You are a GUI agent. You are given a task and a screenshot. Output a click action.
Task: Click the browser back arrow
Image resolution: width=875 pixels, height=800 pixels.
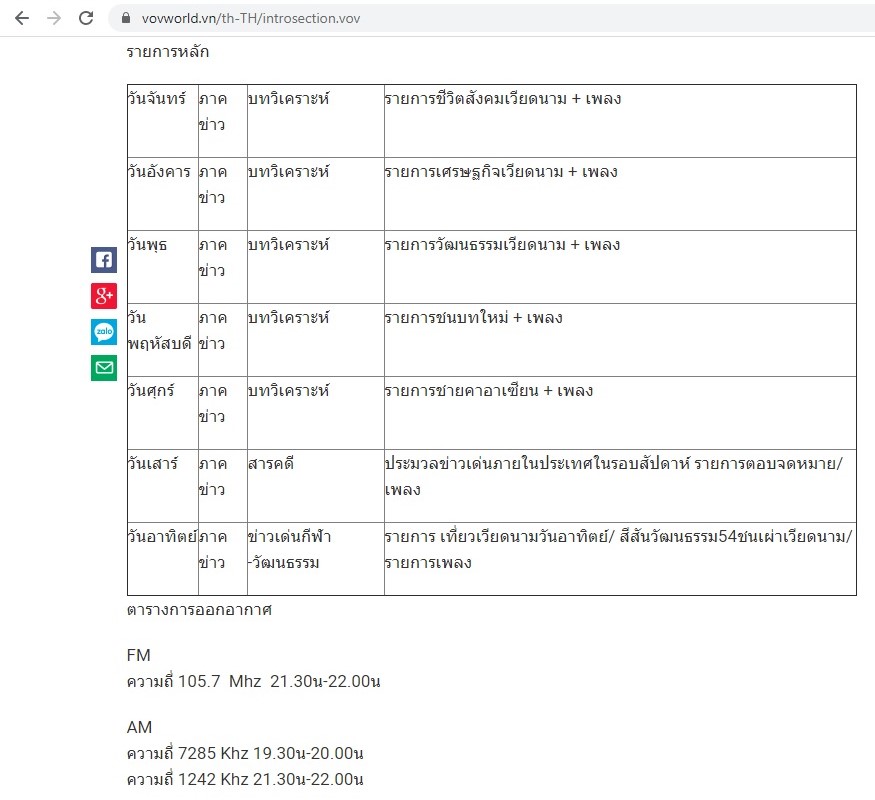click(x=21, y=18)
